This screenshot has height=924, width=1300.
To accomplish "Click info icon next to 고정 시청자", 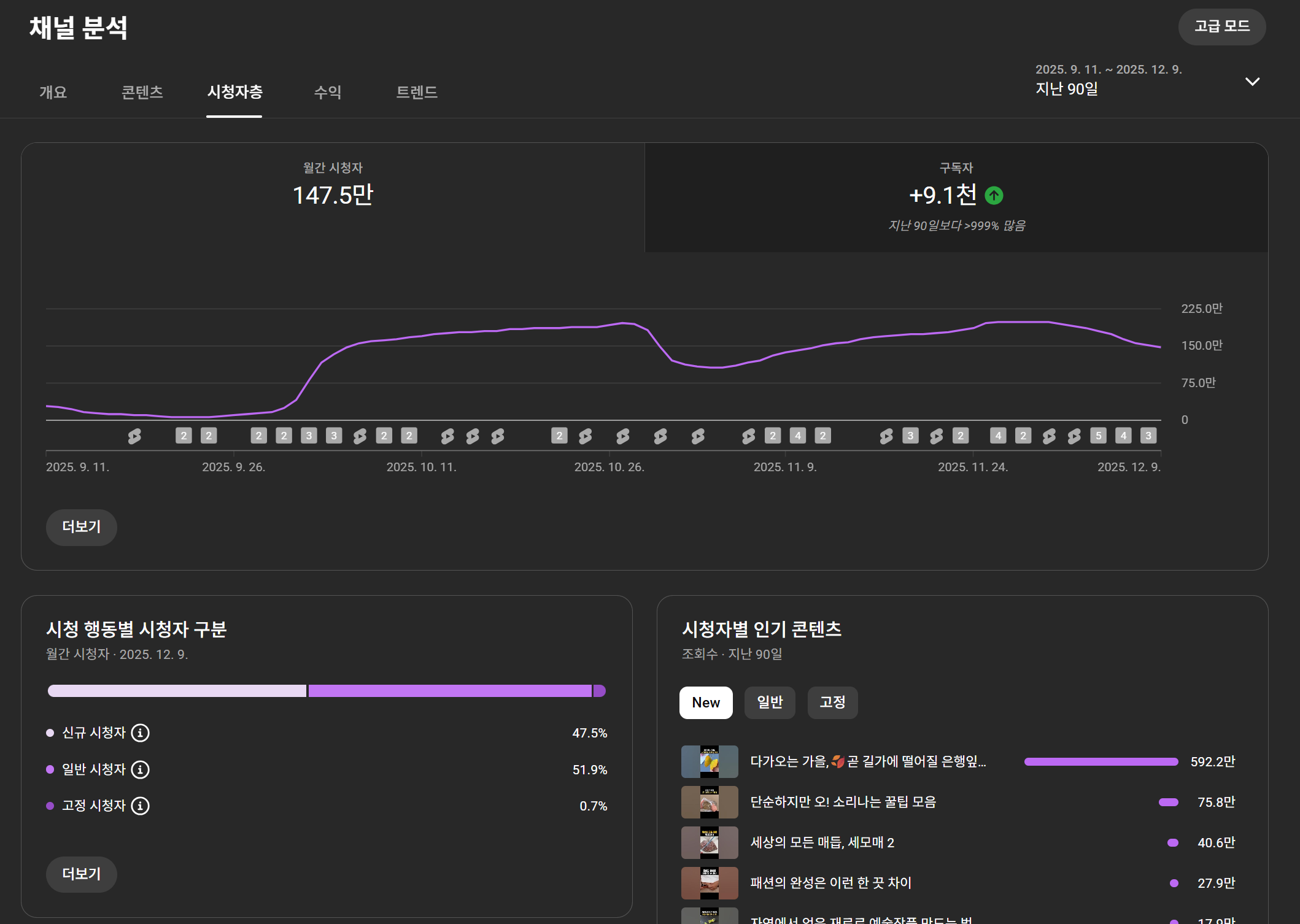I will point(140,806).
